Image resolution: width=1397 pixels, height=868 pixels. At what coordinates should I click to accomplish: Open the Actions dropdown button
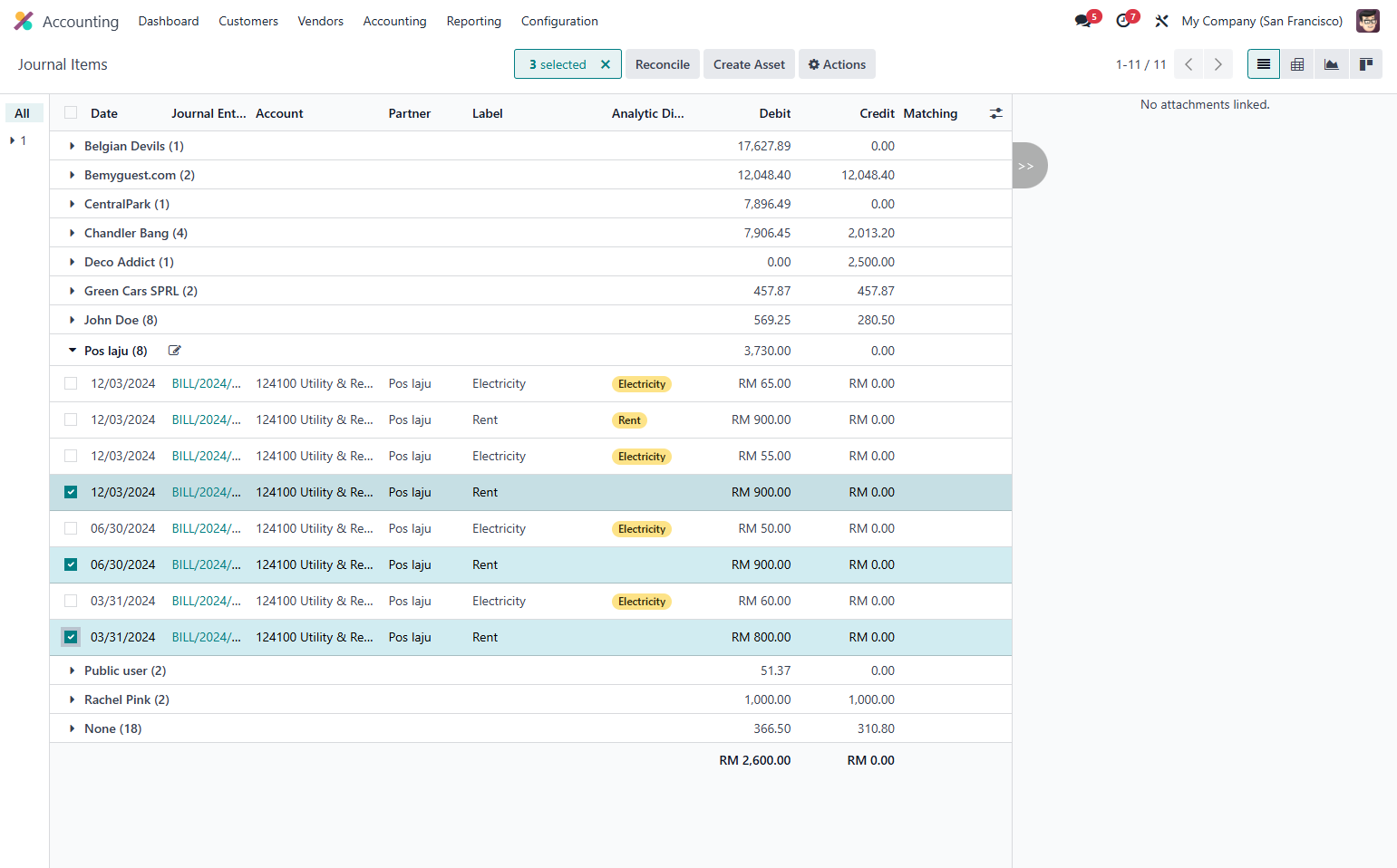coord(837,64)
